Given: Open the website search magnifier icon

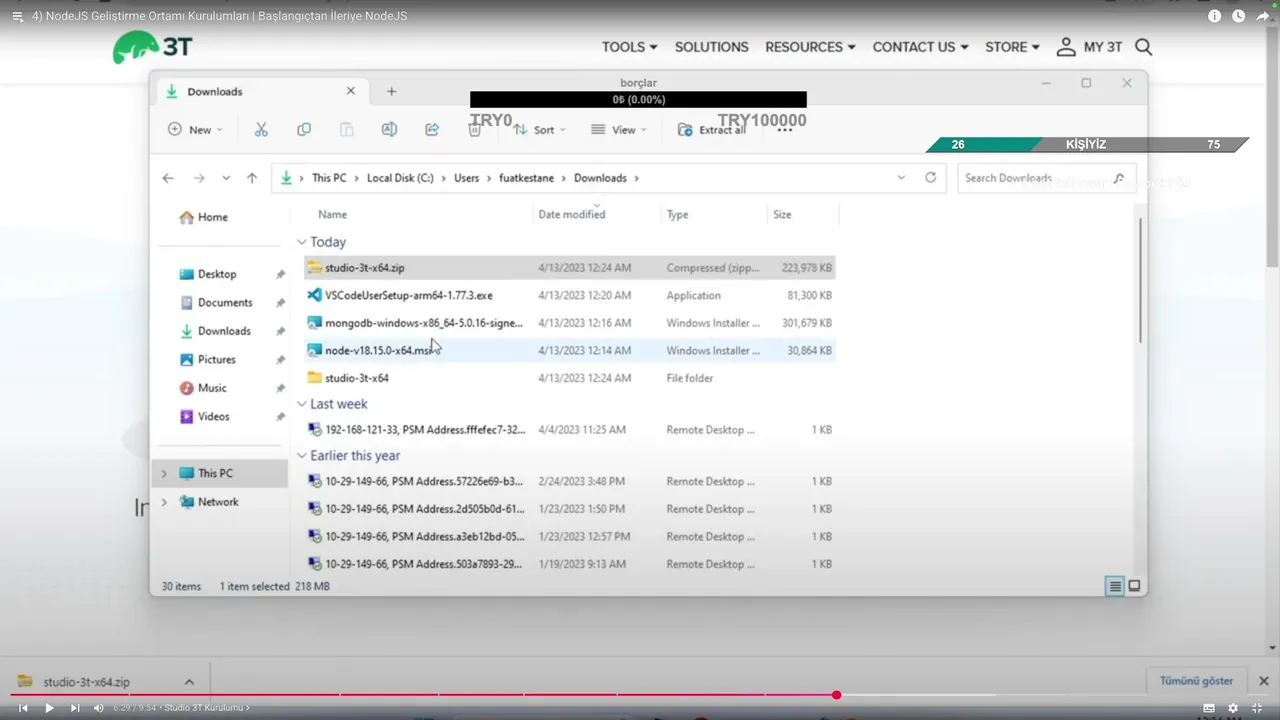Looking at the screenshot, I should [x=1144, y=47].
